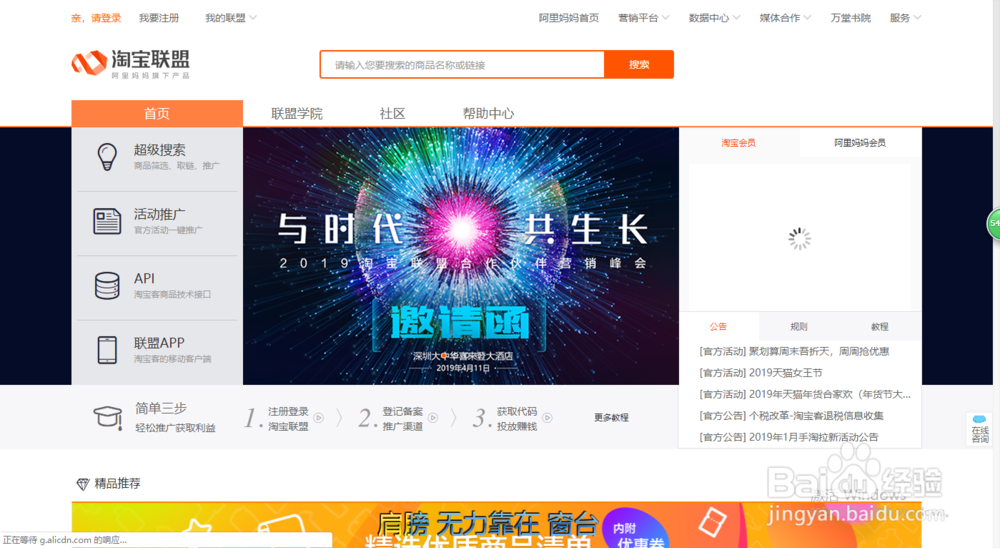The height and width of the screenshot is (548, 1000).
Task: Switch to the 淘宝会员 login tab
Action: point(739,143)
